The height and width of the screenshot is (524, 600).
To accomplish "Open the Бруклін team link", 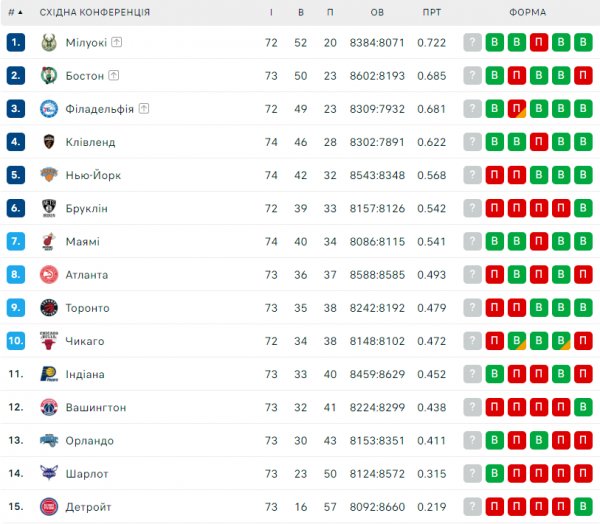I will coord(87,209).
